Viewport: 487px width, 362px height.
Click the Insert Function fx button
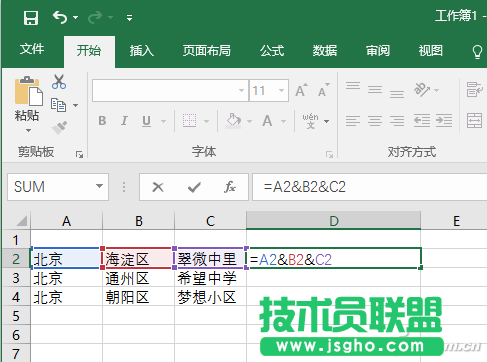tap(230, 187)
